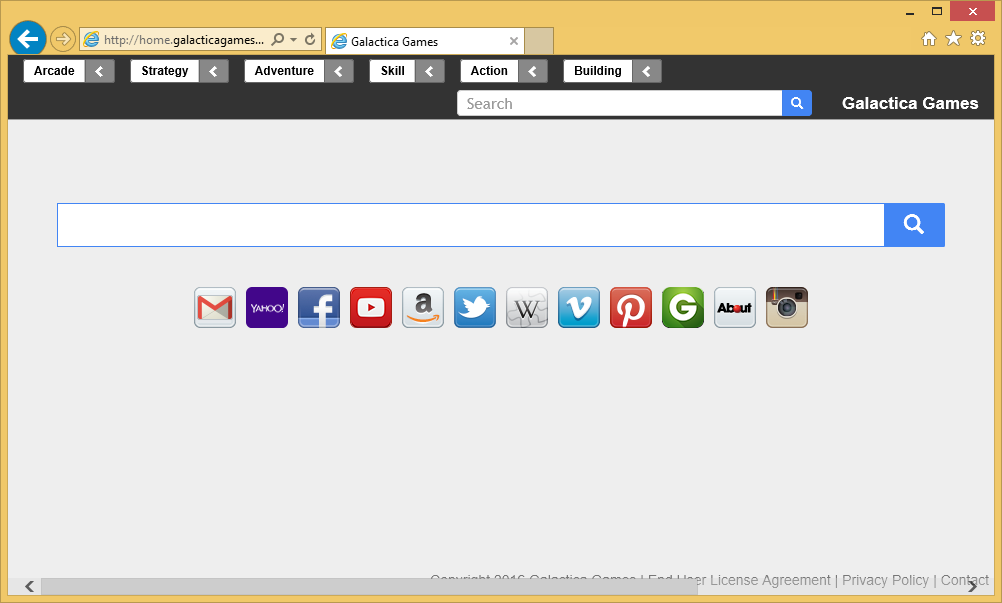Expand the Building category arrow

(x=646, y=71)
